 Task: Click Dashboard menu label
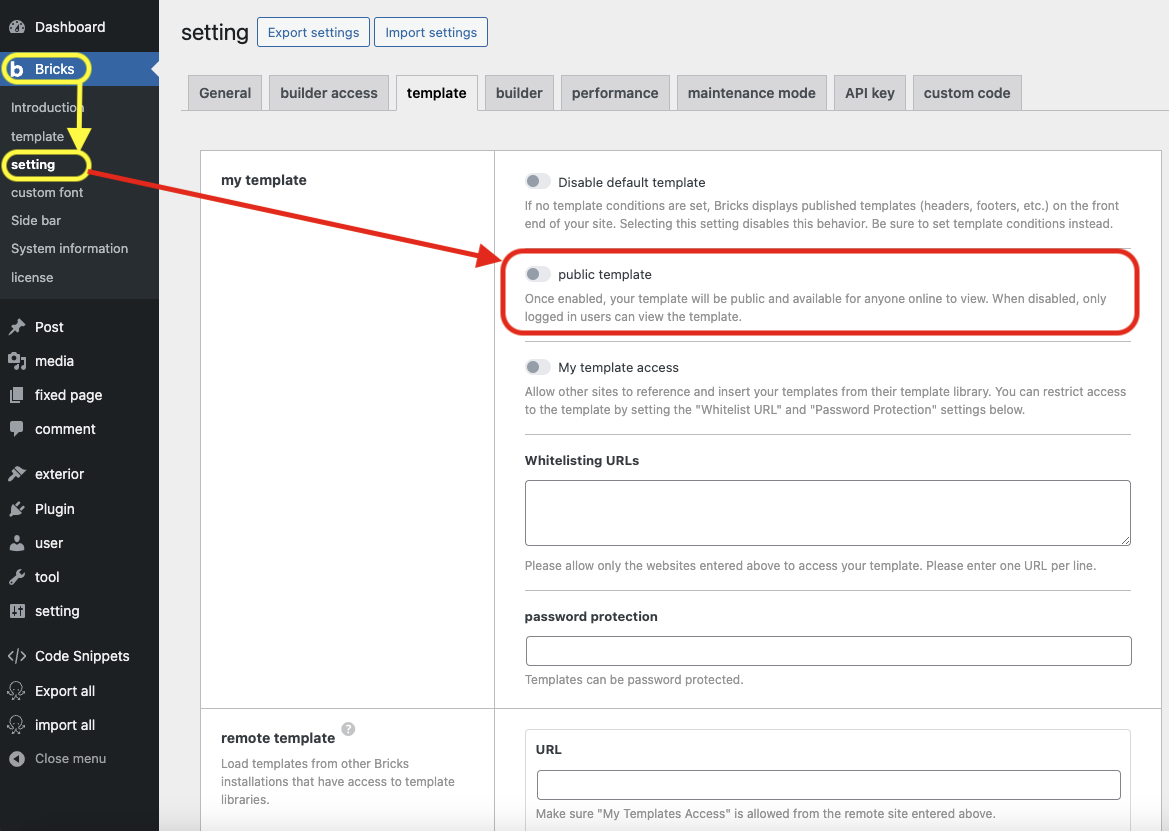coord(70,27)
